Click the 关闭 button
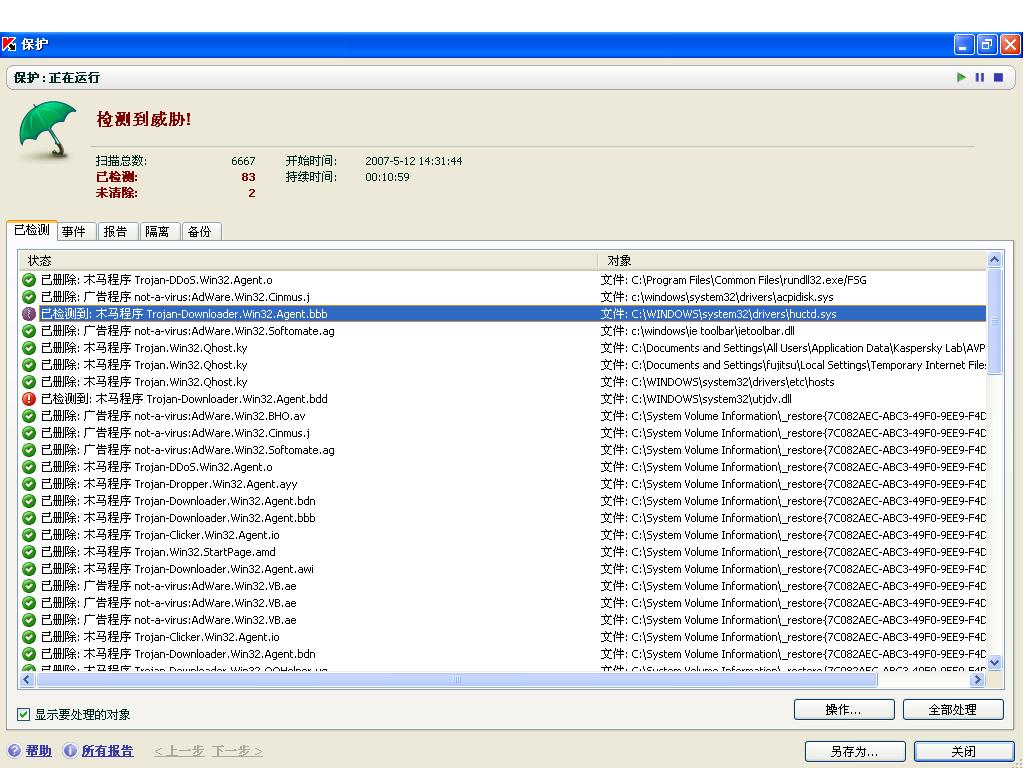 click(x=964, y=752)
